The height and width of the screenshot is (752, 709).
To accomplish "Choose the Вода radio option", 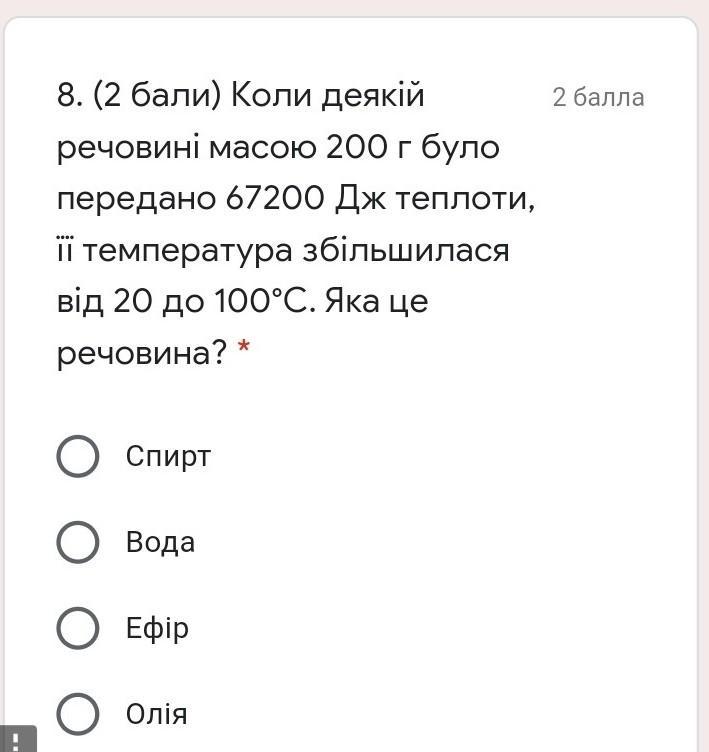I will click(78, 542).
